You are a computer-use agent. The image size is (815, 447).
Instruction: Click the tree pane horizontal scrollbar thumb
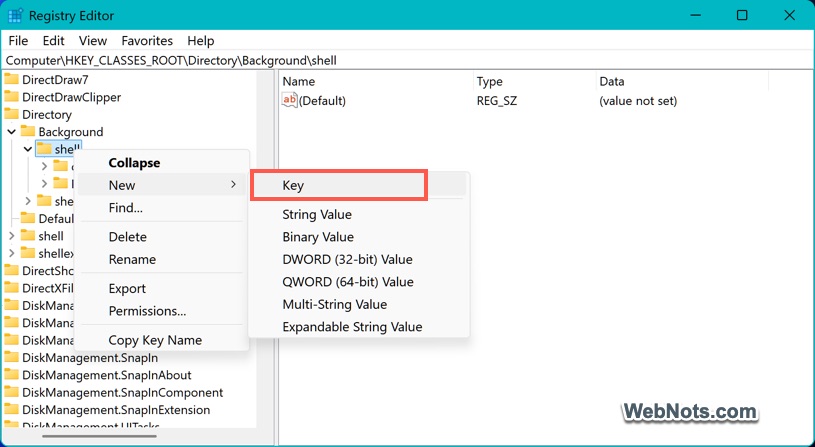[x=101, y=437]
